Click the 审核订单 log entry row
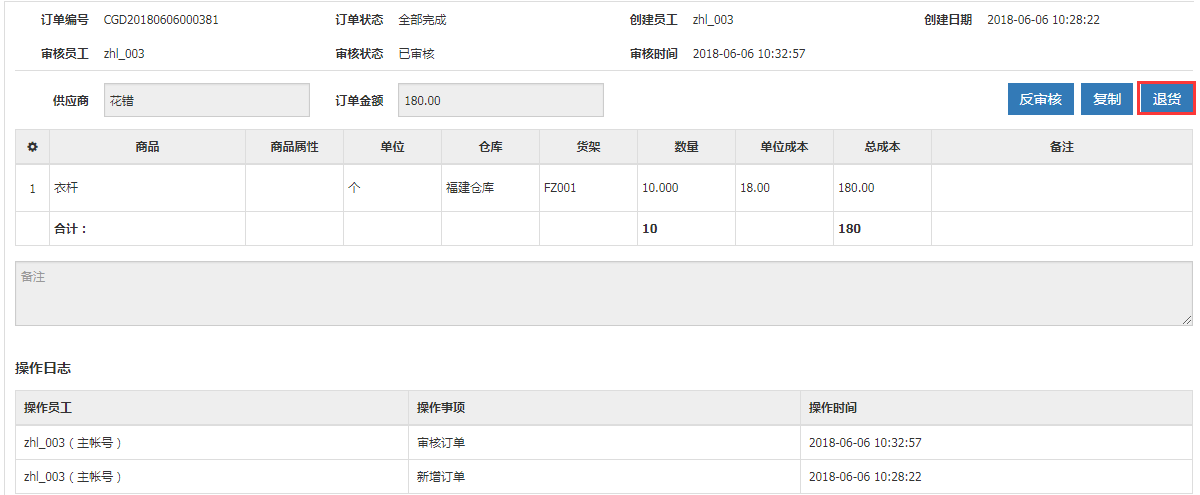The image size is (1200, 495). pyautogui.click(x=440, y=442)
